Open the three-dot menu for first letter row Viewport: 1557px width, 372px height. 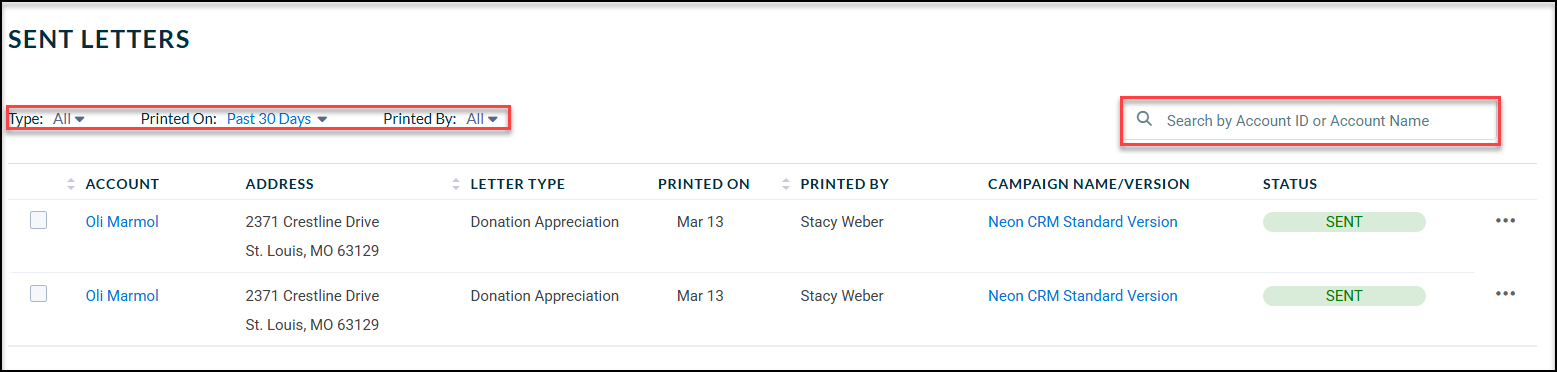(1505, 221)
